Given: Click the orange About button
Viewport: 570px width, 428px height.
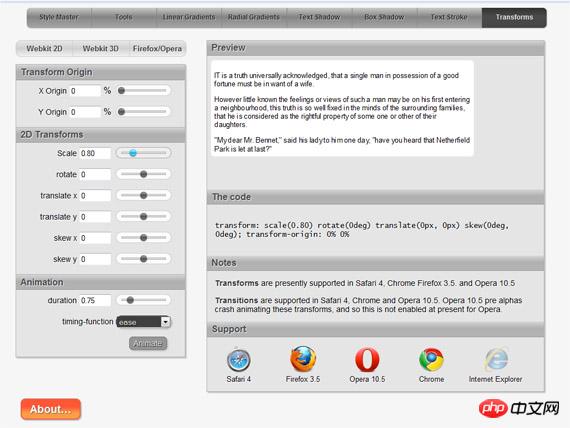Looking at the screenshot, I should pos(51,409).
